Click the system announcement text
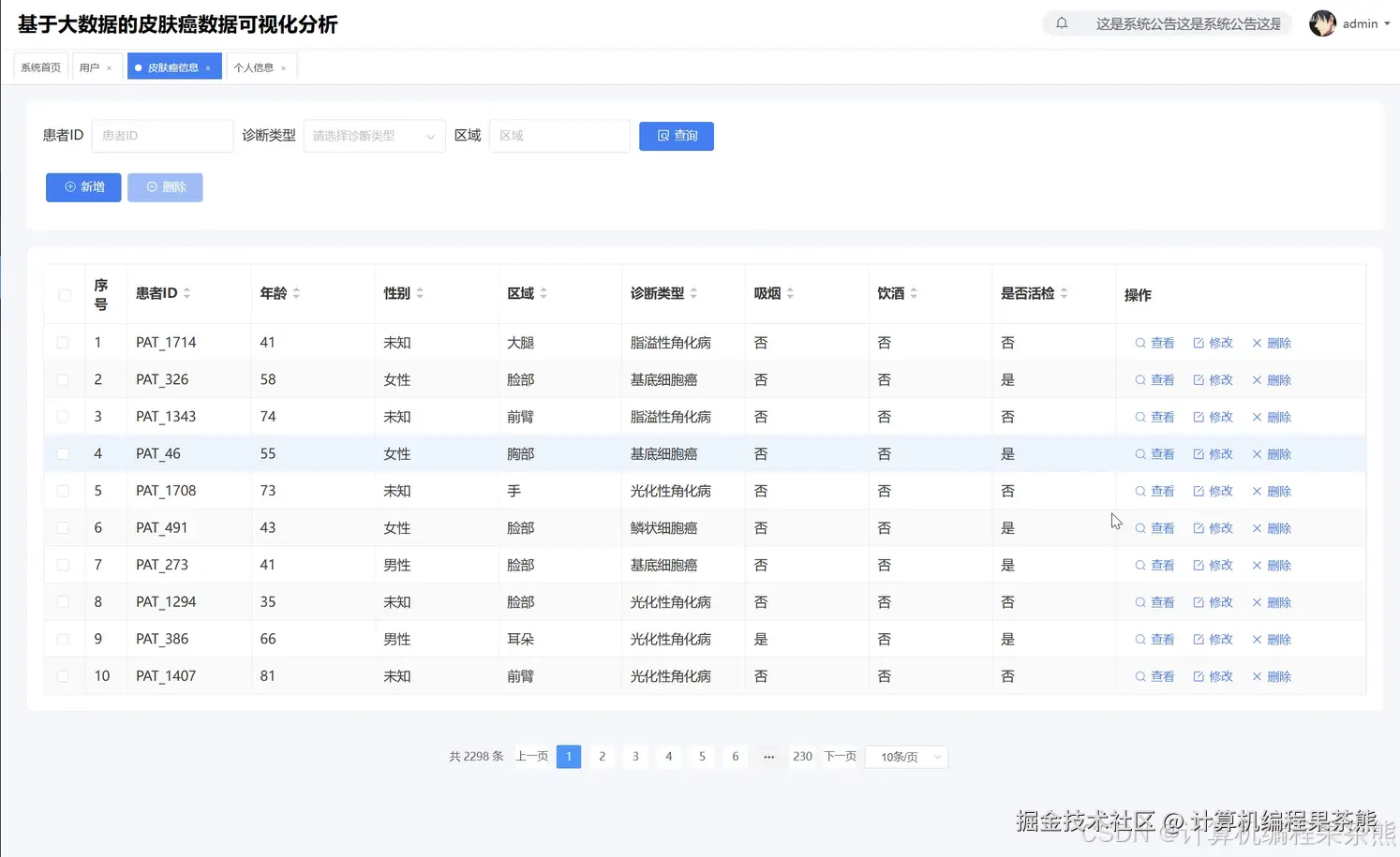Screen dimensions: 1400x857 point(1188,23)
